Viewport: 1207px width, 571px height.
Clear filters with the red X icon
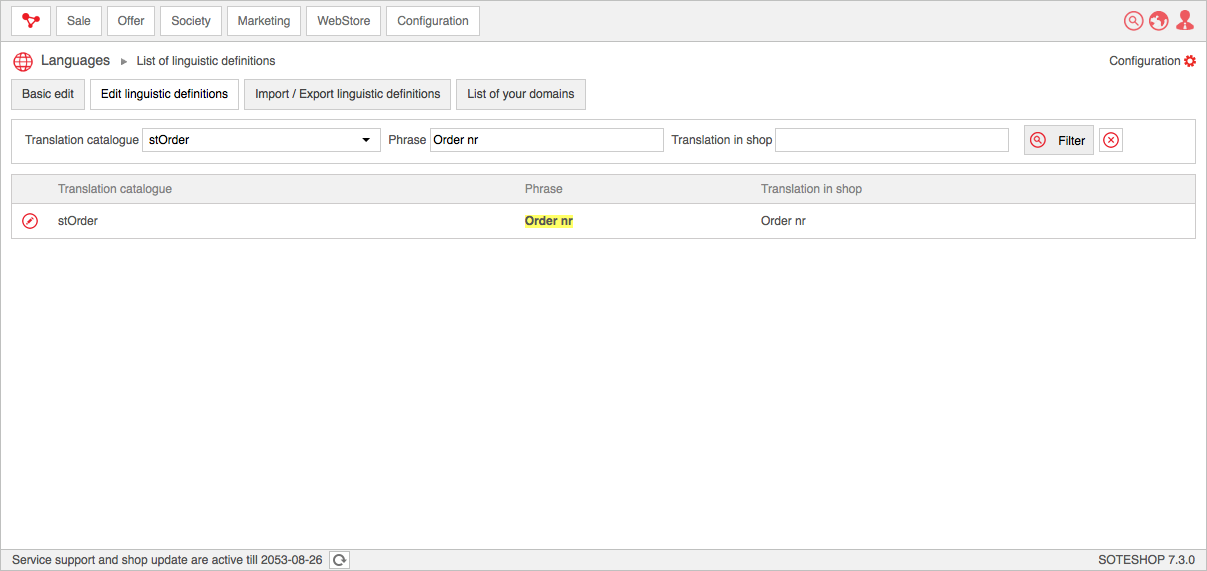[x=1111, y=140]
